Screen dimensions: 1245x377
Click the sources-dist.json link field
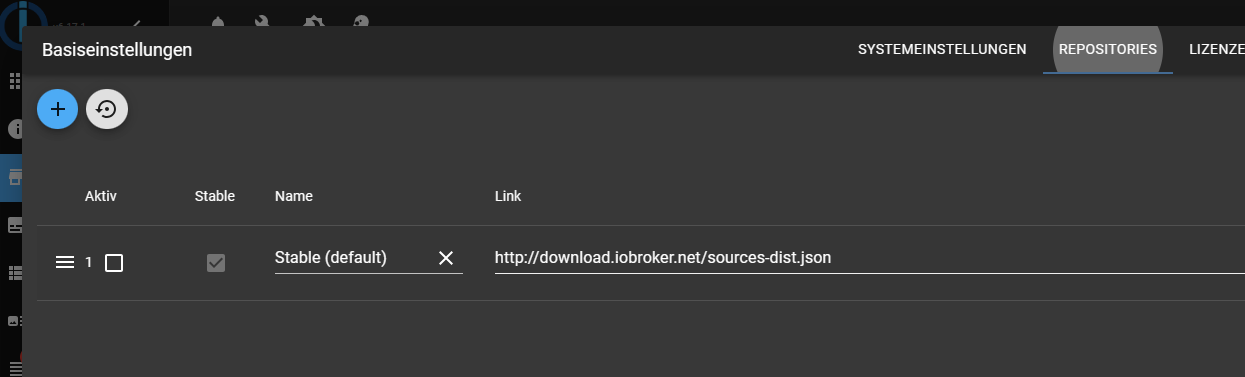[869, 258]
